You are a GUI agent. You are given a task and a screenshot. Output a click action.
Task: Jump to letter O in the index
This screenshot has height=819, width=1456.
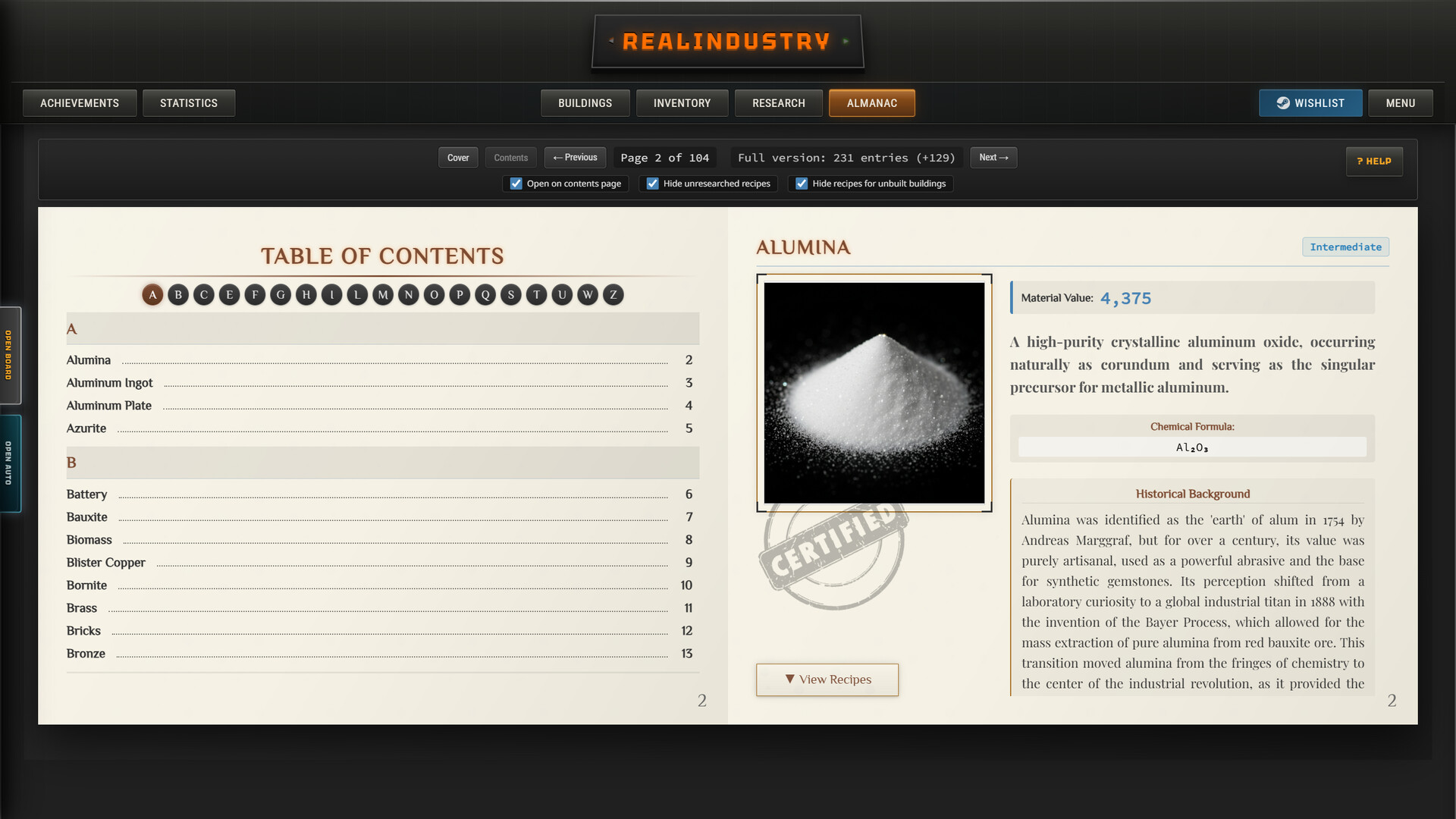point(434,295)
